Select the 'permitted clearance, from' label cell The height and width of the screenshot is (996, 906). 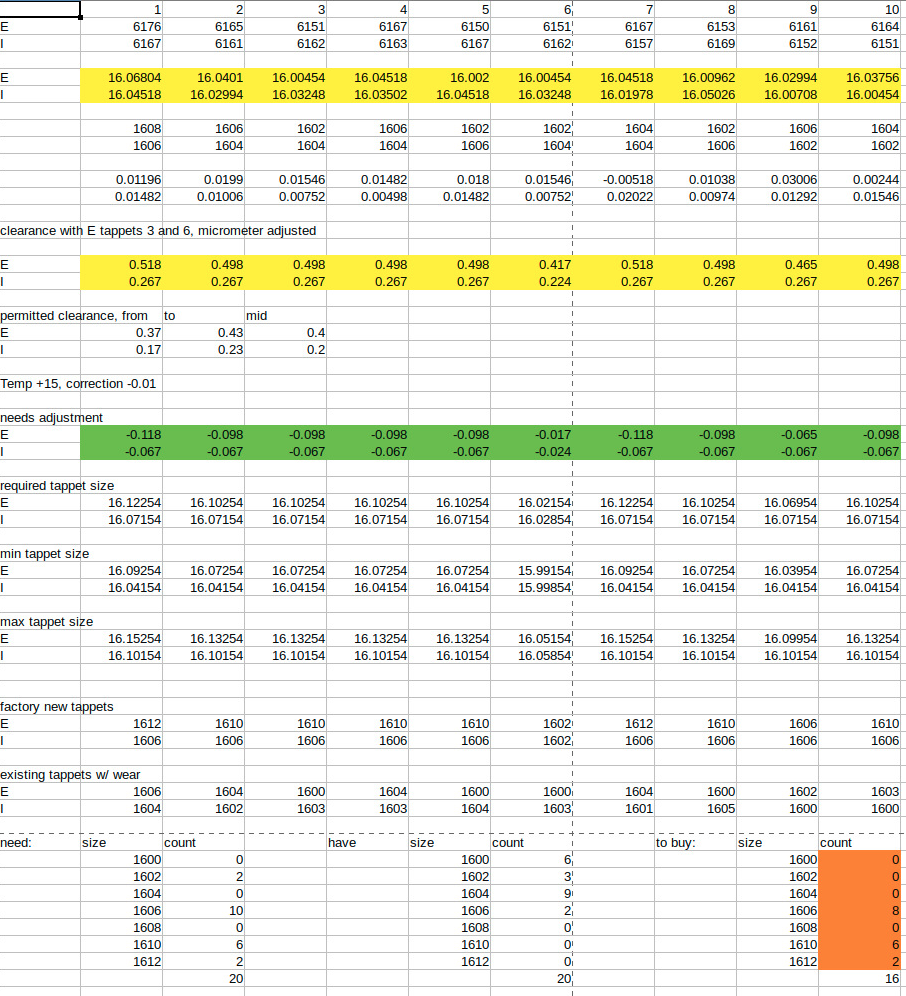click(x=74, y=316)
